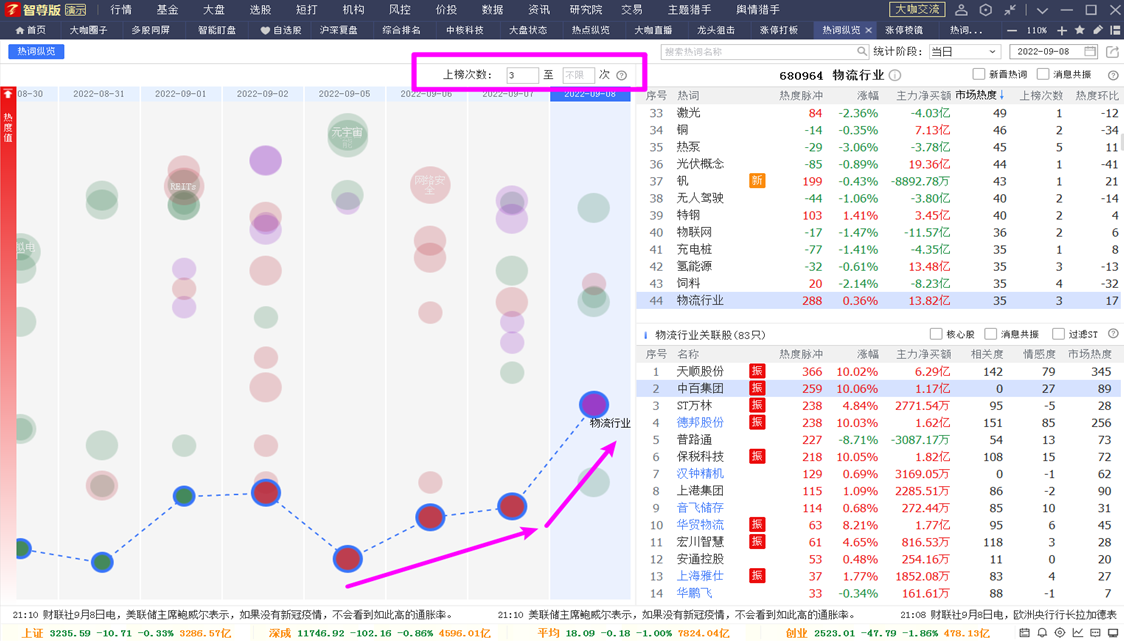The image size is (1124, 641).
Task: Click the line chart icon in status bar
Action: click(x=1078, y=633)
